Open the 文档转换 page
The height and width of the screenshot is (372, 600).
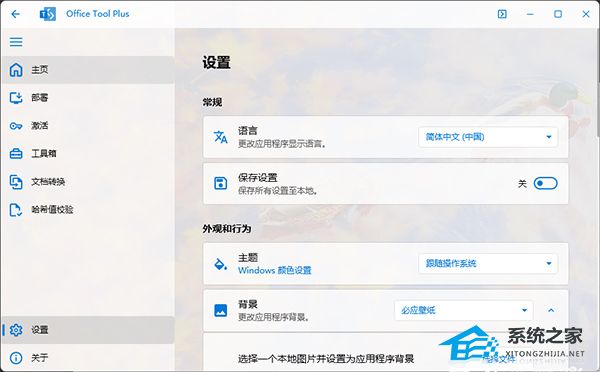[x=88, y=181]
